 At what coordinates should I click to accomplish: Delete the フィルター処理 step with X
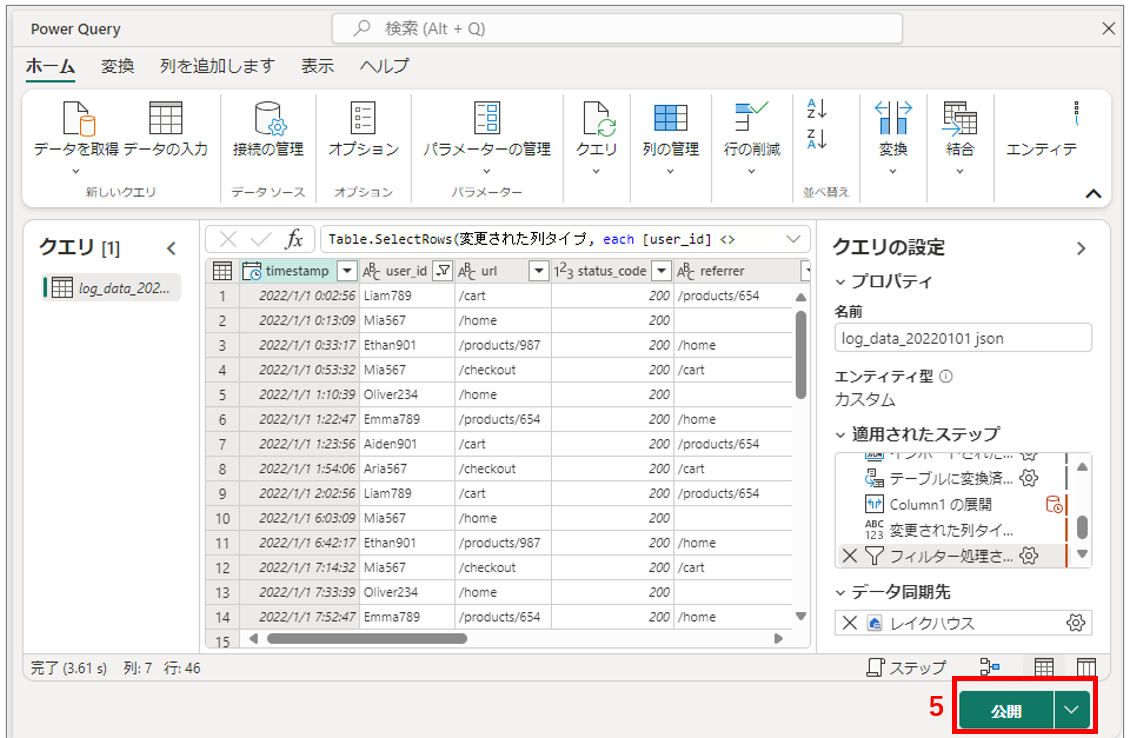[x=850, y=555]
